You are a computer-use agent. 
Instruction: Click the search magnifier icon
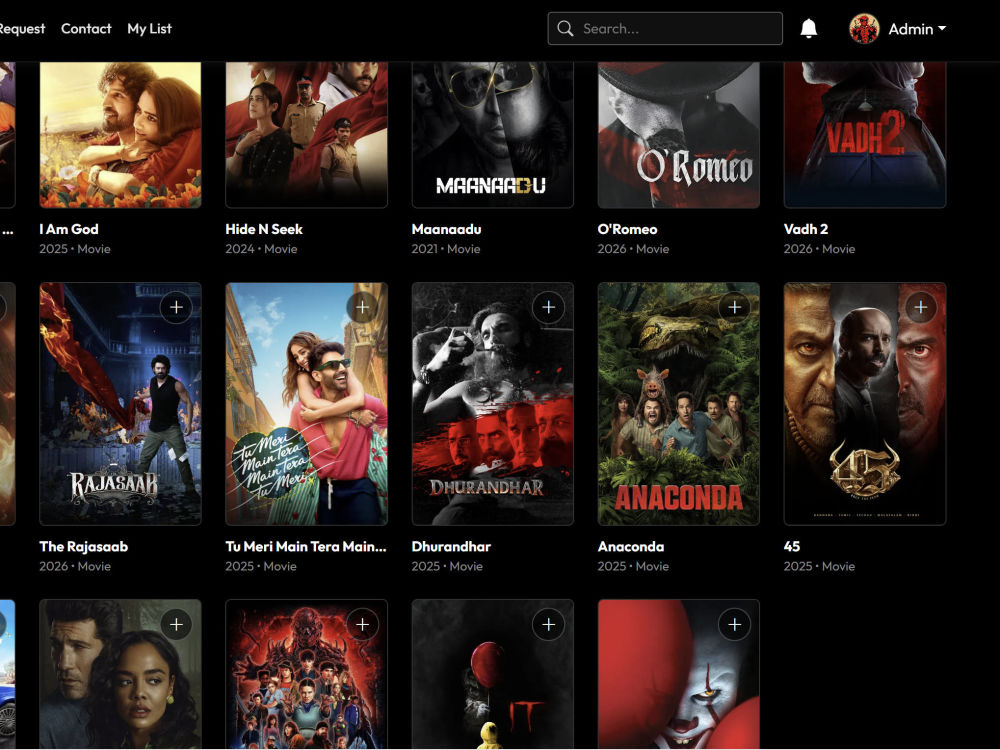565,29
